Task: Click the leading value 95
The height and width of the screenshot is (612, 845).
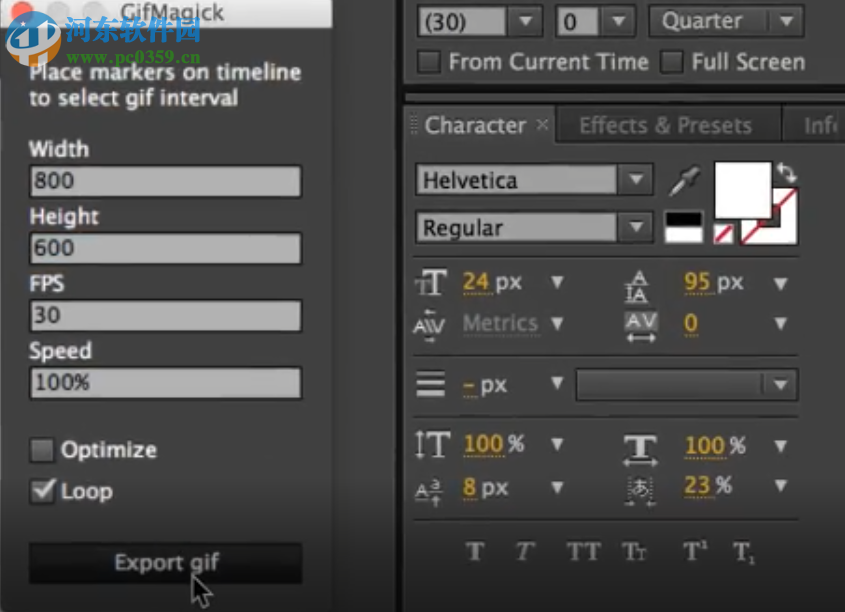Action: click(x=697, y=282)
